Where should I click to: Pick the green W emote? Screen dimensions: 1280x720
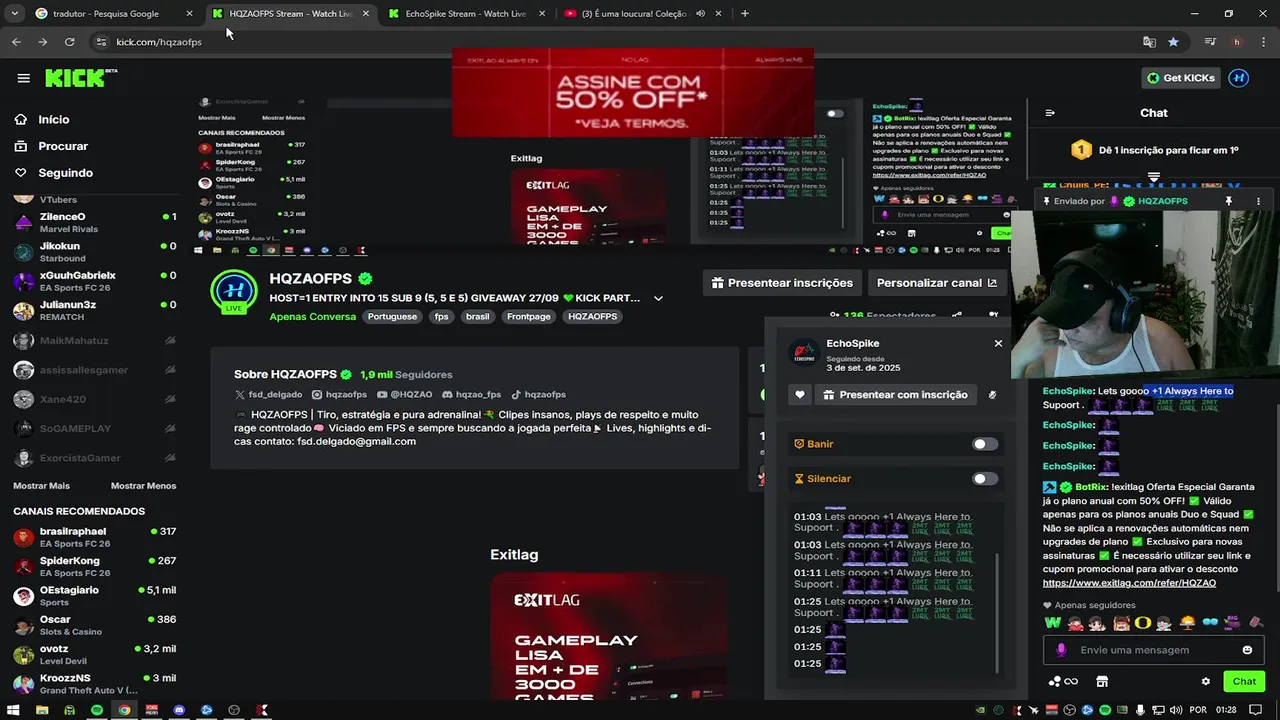pos(1052,623)
